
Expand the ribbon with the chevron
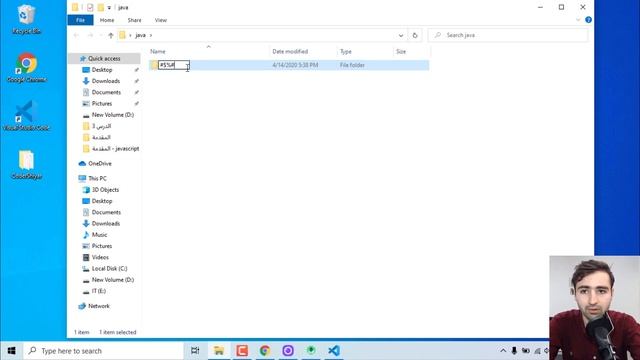(x=578, y=20)
